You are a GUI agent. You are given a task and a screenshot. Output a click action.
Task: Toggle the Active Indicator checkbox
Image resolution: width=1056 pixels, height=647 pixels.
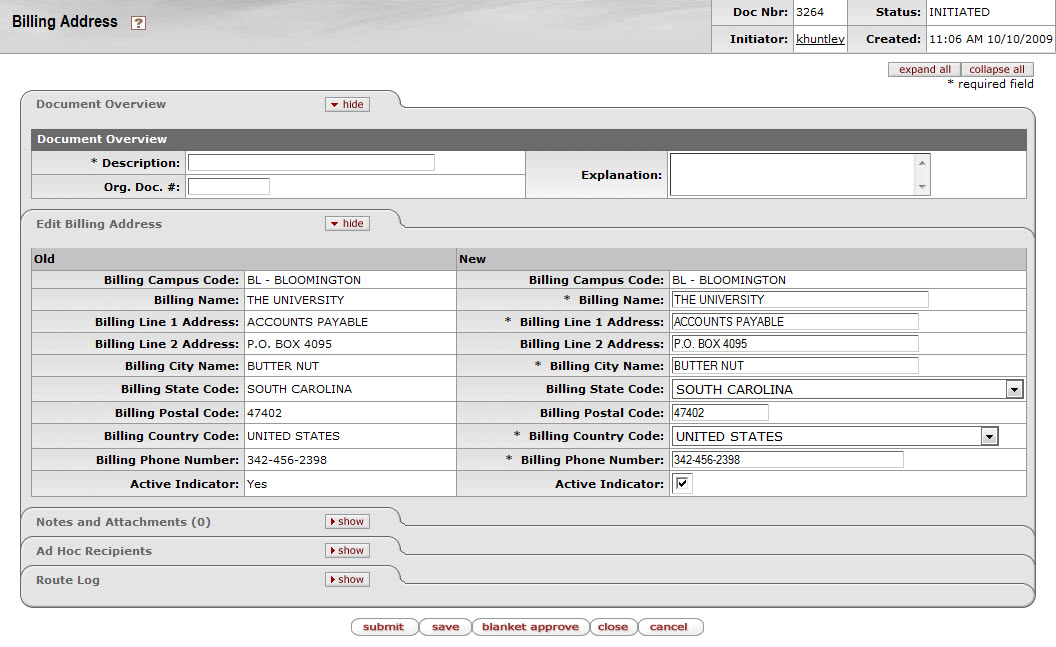(x=682, y=484)
